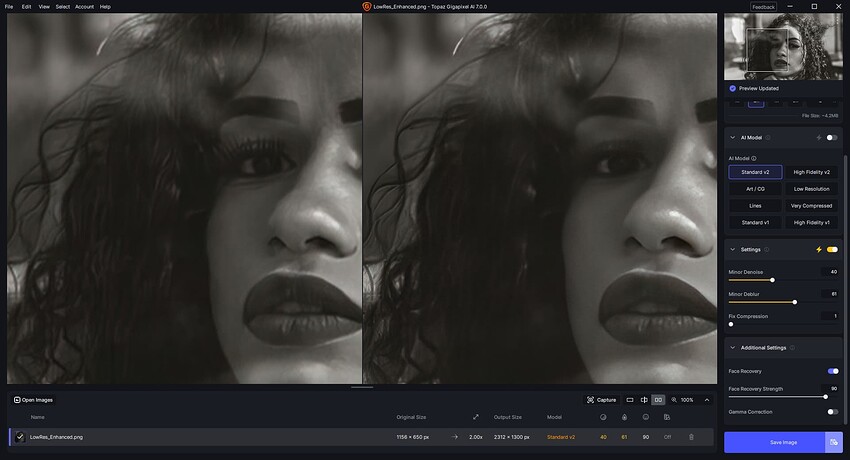This screenshot has width=850, height=460.
Task: Collapse the Settings section chevron
Action: point(732,250)
